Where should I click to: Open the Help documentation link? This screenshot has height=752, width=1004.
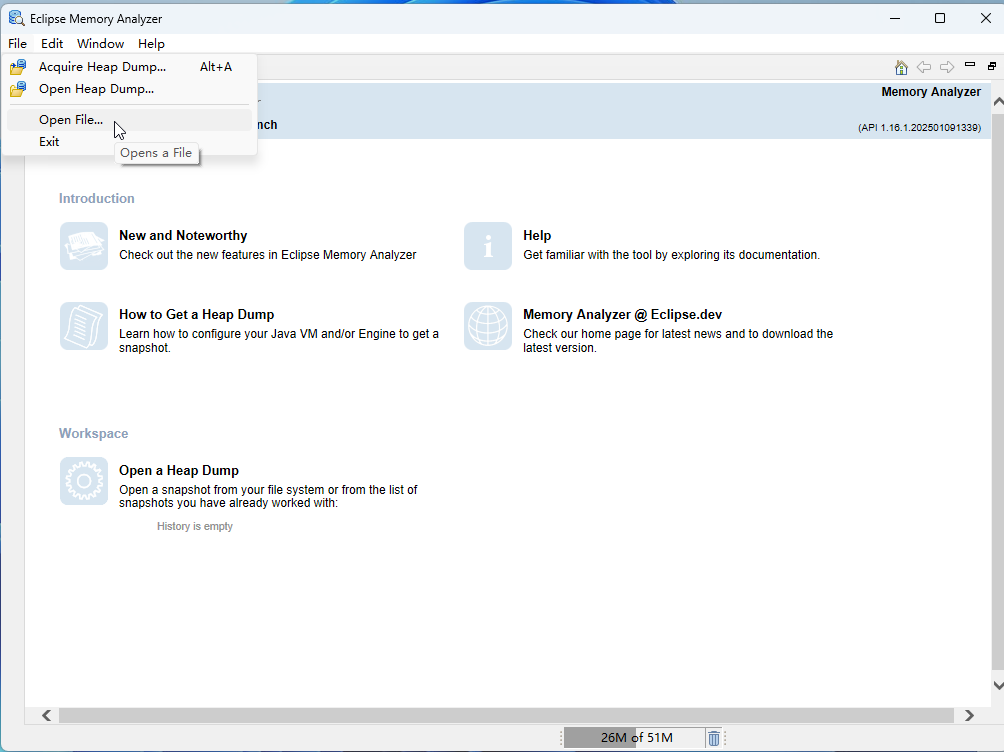click(x=537, y=235)
